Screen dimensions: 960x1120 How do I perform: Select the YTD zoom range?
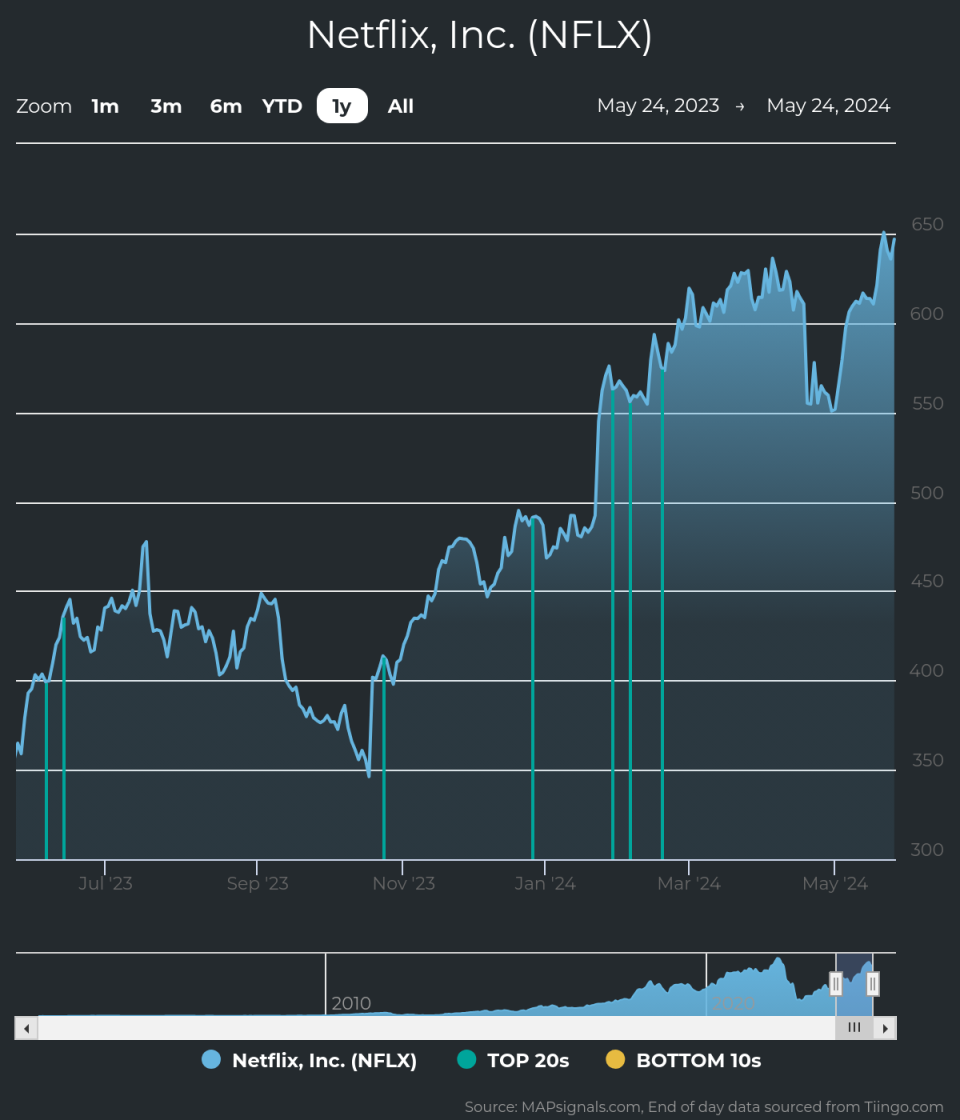tap(282, 106)
